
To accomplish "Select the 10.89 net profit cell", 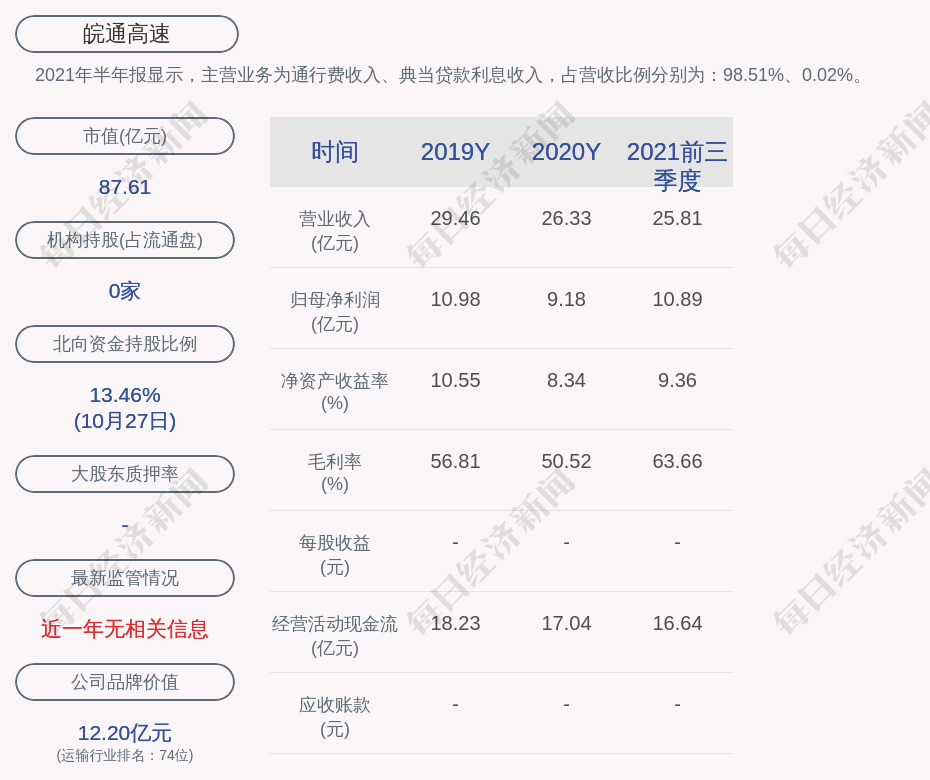I will [x=677, y=299].
